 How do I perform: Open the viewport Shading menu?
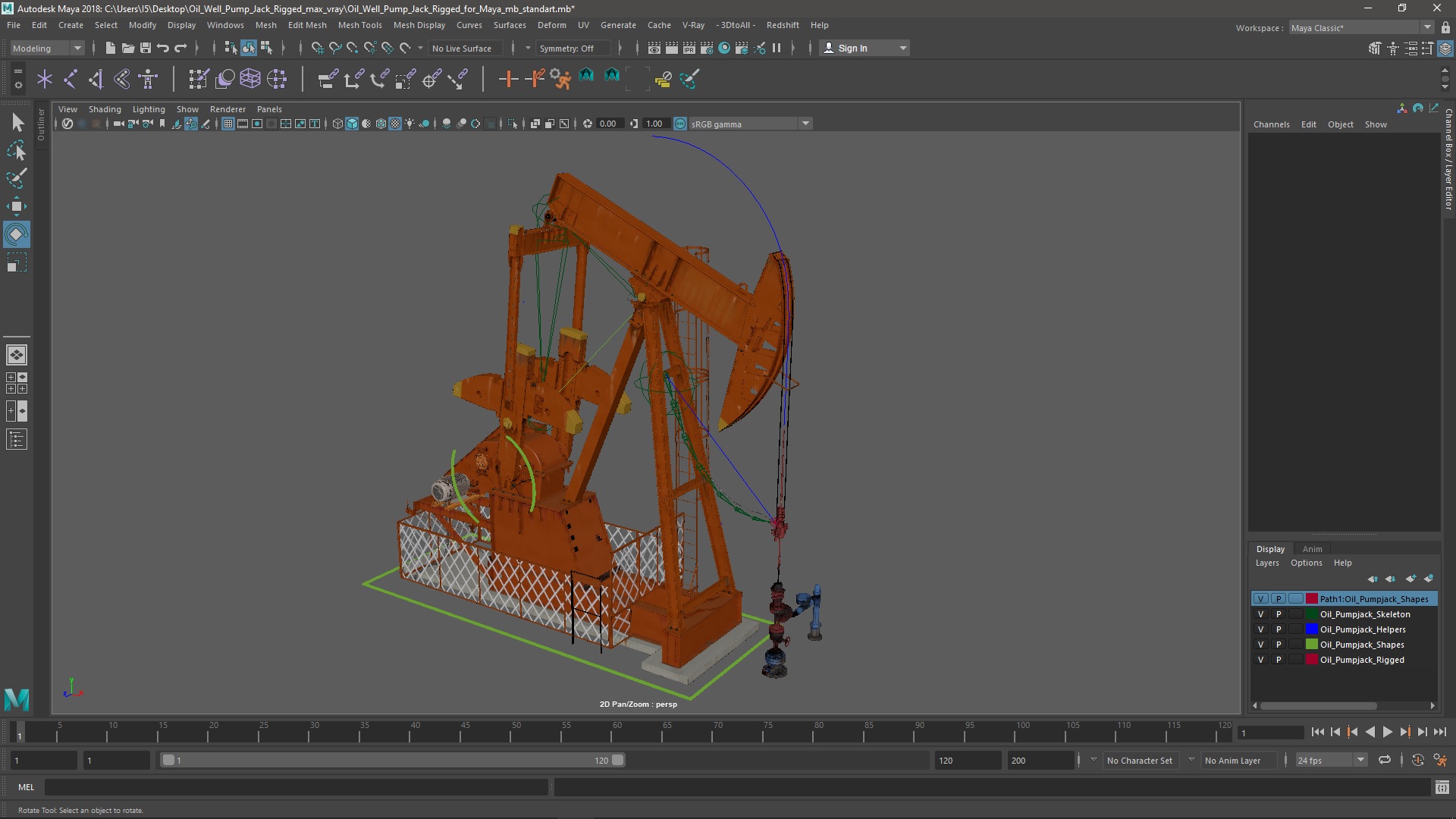[105, 109]
